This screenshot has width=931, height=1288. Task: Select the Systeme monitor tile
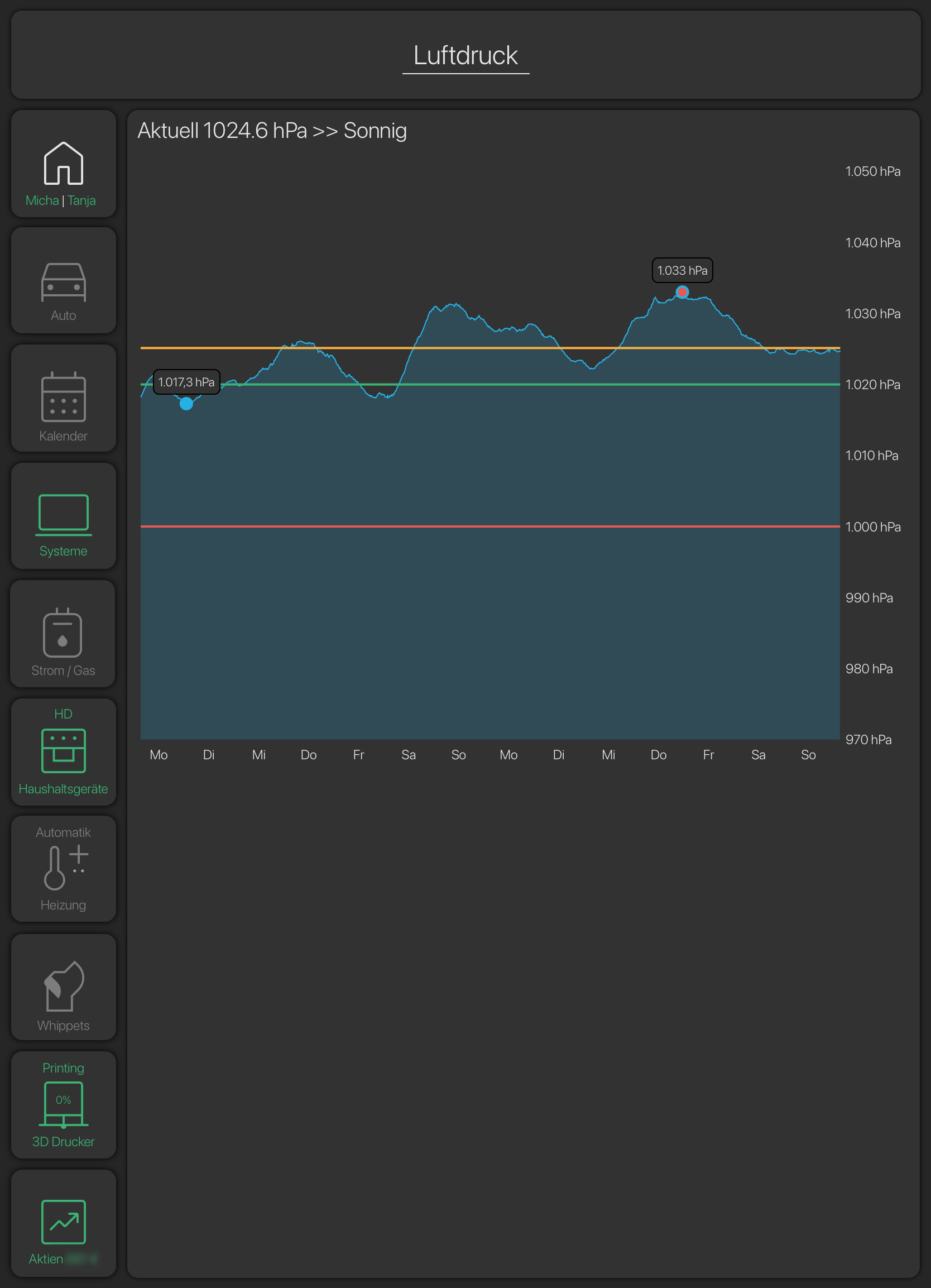click(64, 516)
